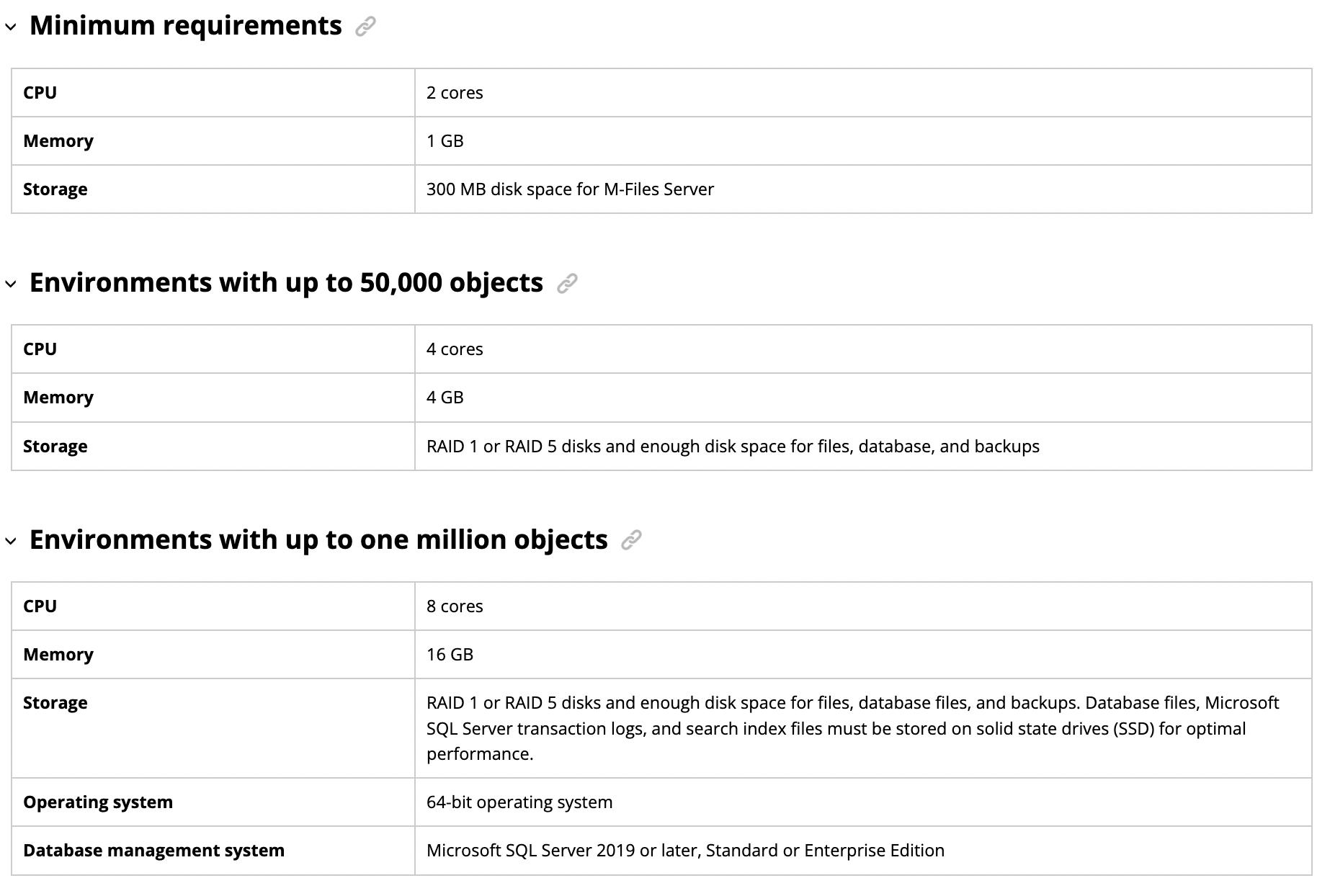Click CPU label in one million objects table
The height and width of the screenshot is (896, 1317).
point(40,606)
